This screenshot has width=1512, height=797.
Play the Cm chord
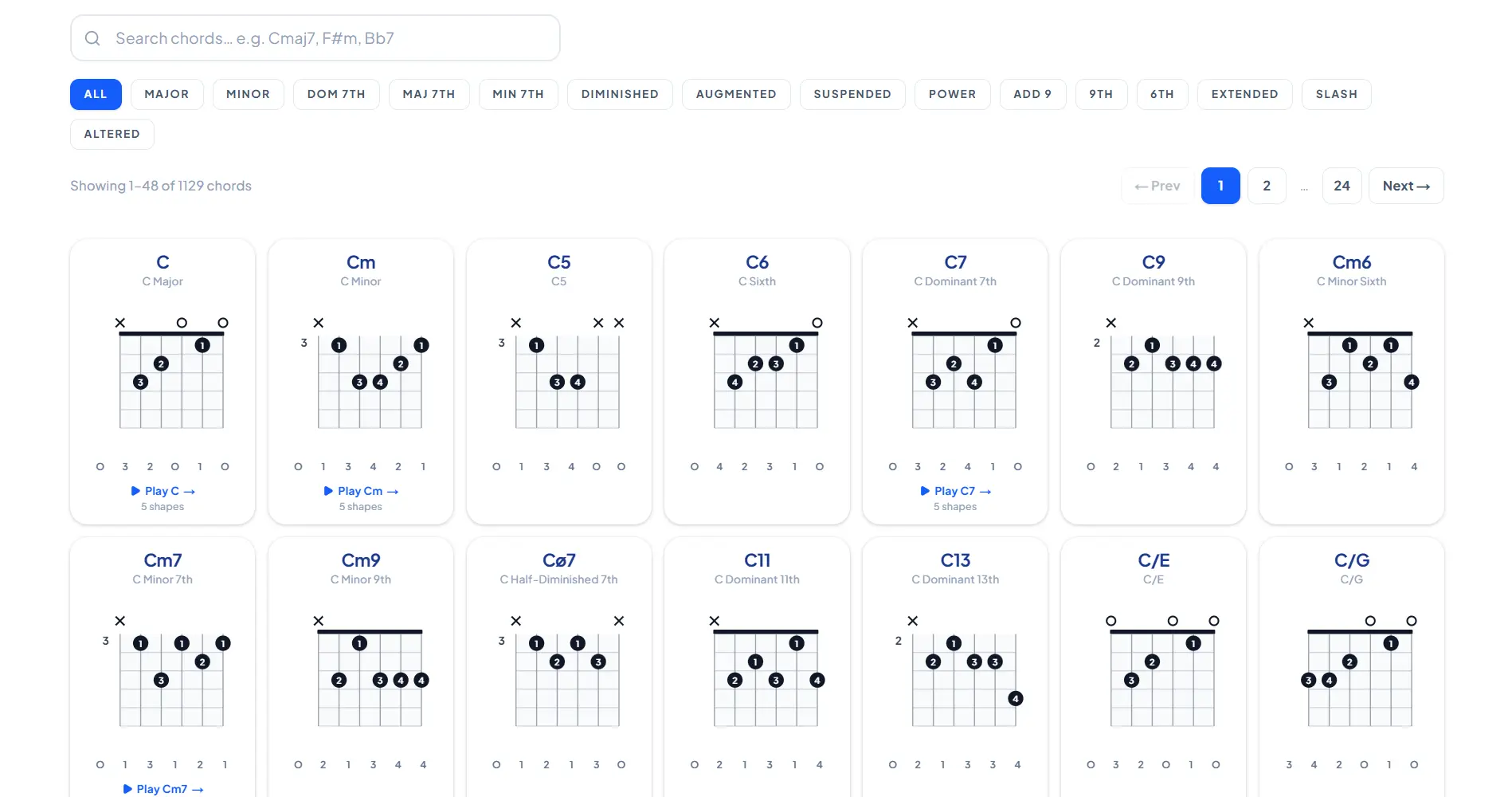coord(361,491)
